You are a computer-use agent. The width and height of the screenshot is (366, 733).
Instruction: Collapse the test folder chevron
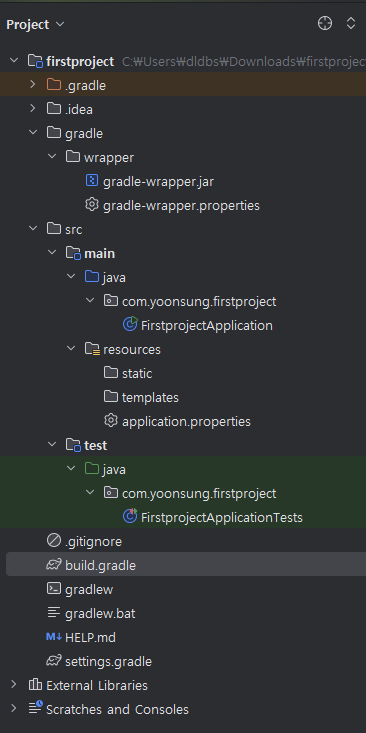tap(51, 445)
